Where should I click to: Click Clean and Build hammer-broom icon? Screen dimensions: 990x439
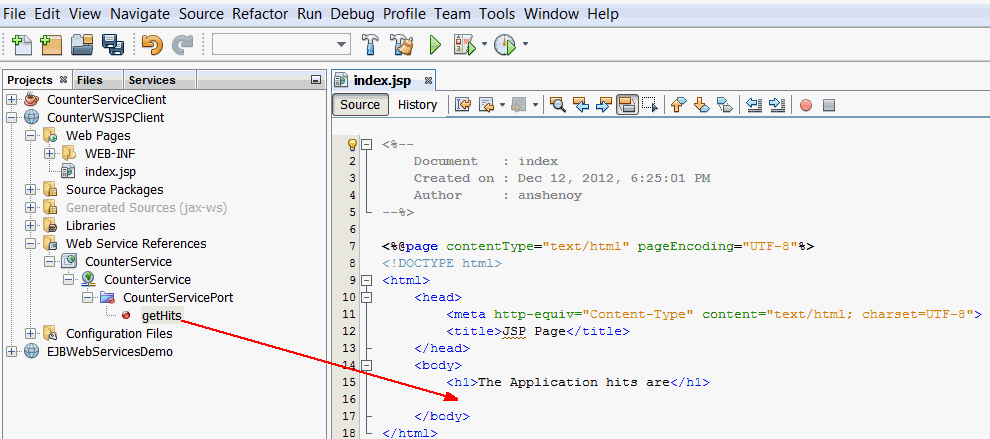(402, 44)
